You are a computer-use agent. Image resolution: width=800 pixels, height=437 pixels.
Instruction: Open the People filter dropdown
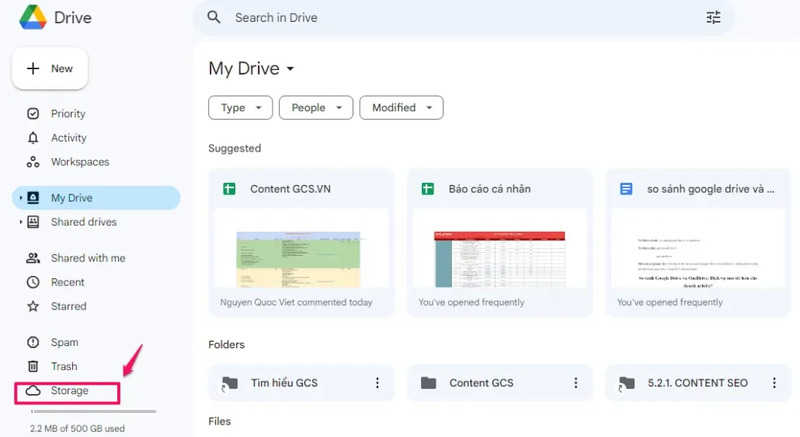coord(315,108)
